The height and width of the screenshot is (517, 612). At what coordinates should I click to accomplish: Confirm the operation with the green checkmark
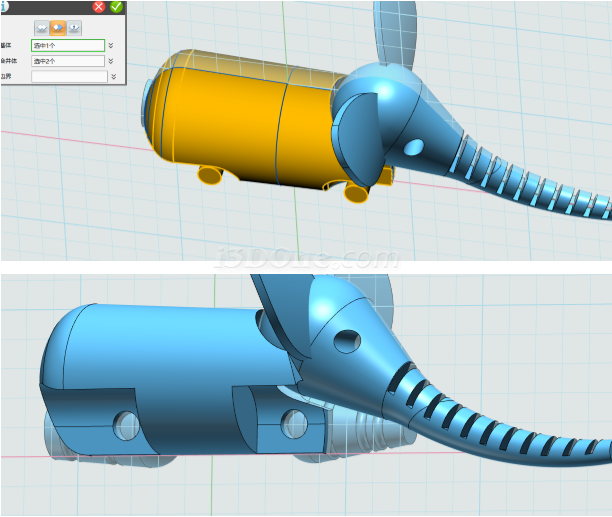coord(116,6)
